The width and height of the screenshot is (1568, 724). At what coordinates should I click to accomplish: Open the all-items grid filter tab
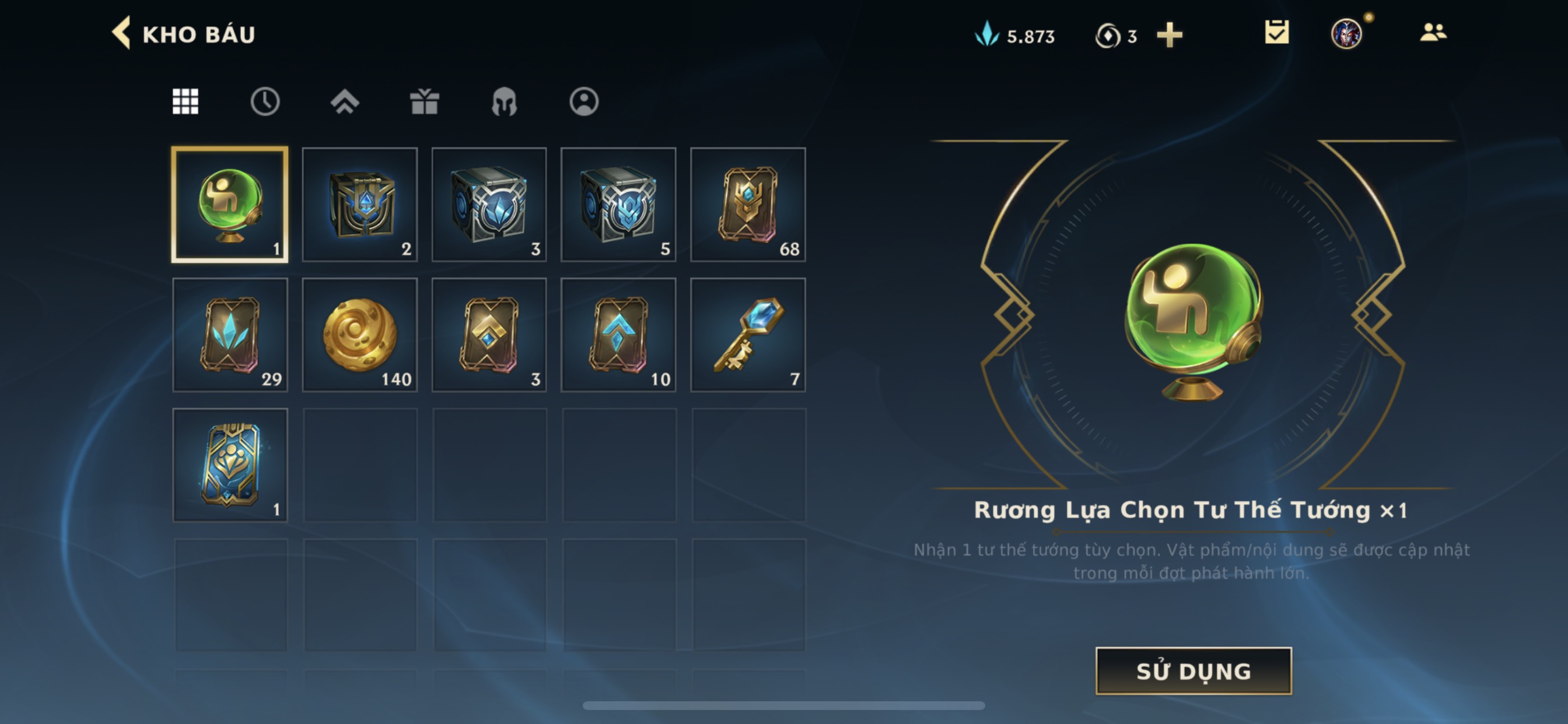(185, 101)
